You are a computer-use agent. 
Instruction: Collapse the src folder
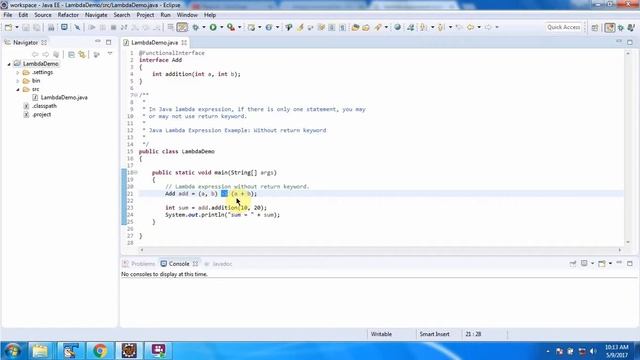pos(18,89)
